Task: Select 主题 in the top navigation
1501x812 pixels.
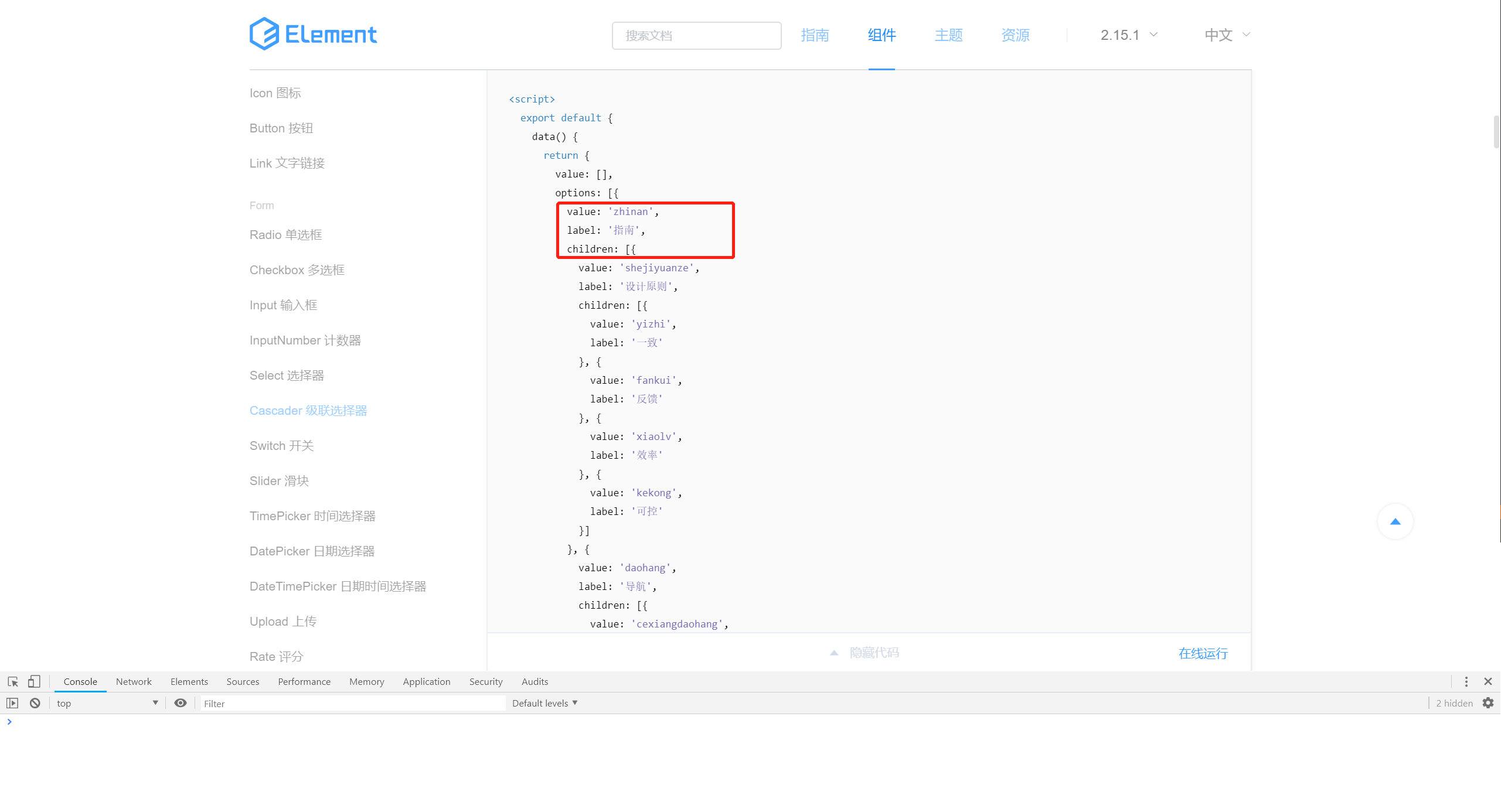Action: coord(948,35)
